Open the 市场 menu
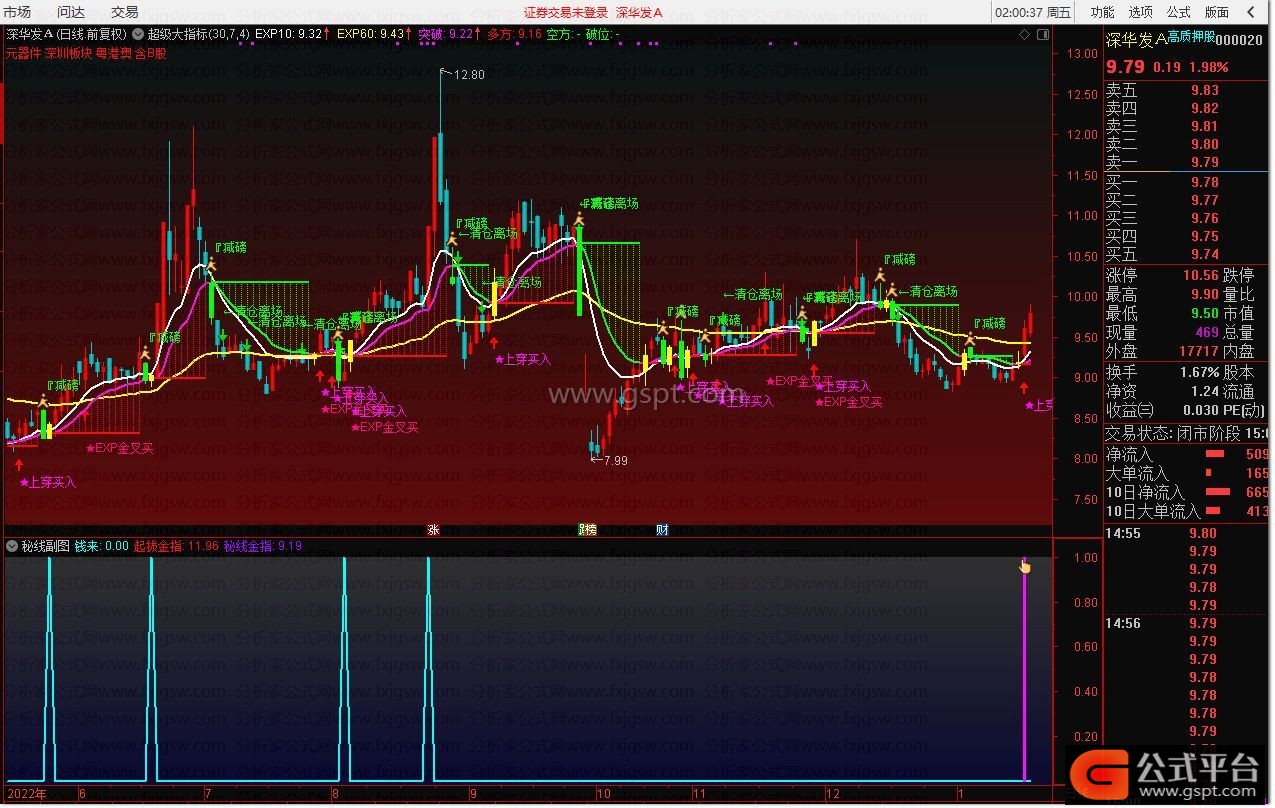 pos(18,12)
